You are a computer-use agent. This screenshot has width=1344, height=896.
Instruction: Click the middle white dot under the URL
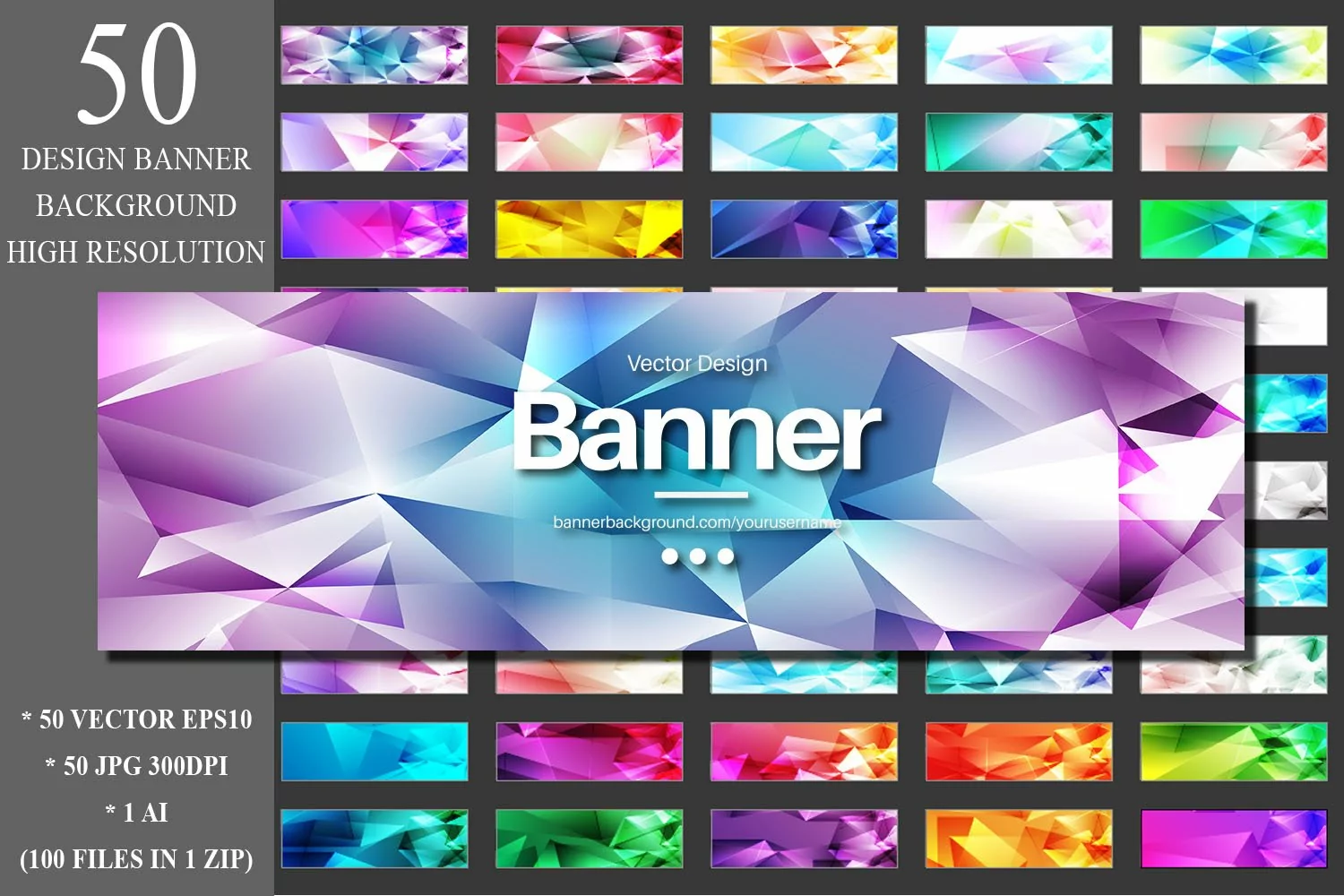tap(698, 556)
